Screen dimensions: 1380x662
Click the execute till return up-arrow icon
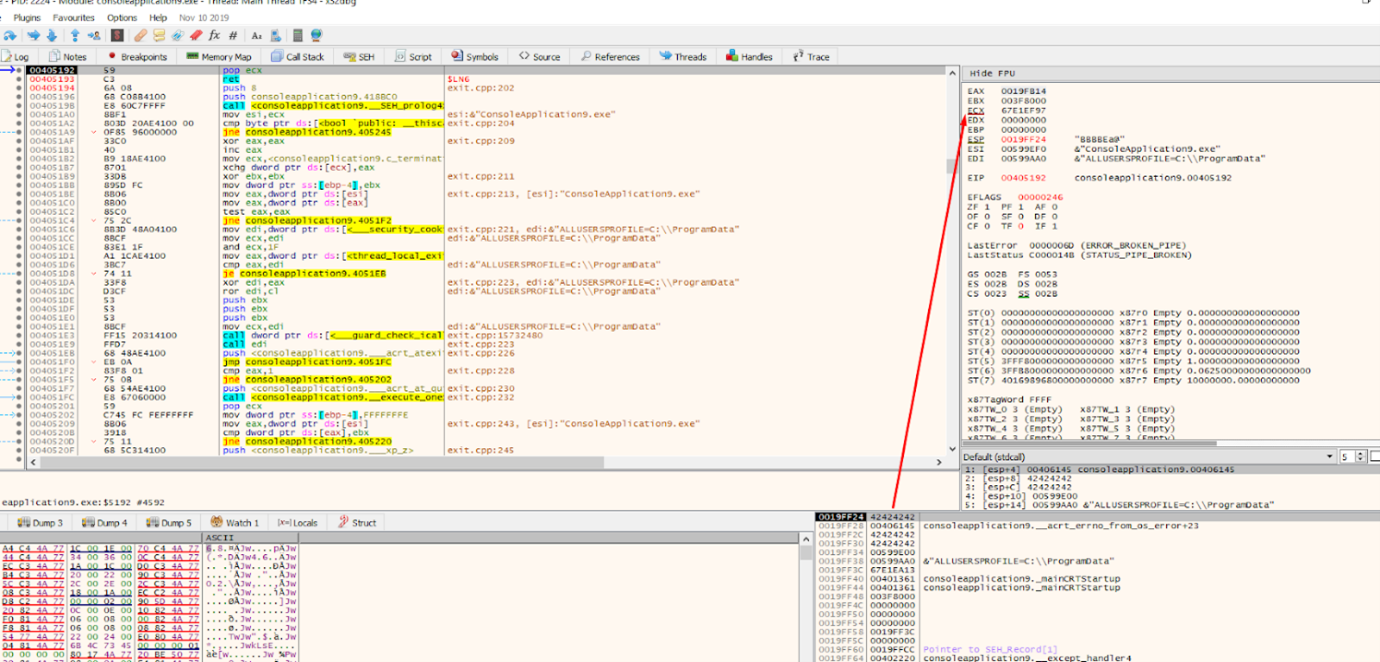(x=75, y=36)
